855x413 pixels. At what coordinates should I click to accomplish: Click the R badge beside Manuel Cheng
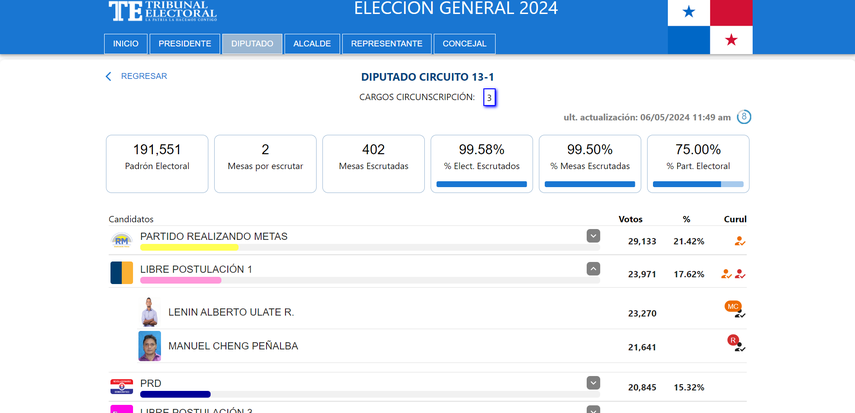(x=733, y=340)
